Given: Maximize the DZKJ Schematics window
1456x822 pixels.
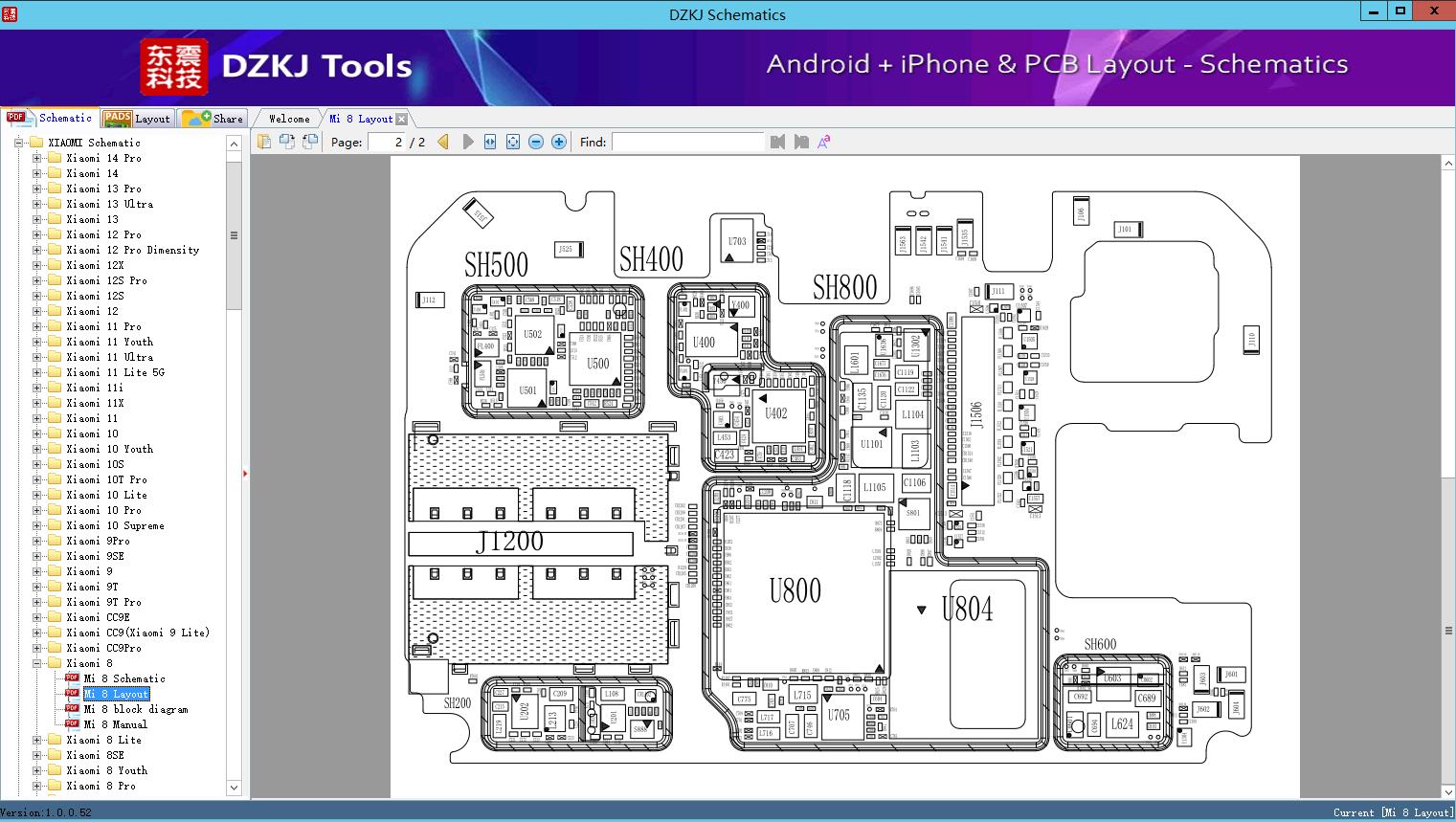Looking at the screenshot, I should [1400, 11].
